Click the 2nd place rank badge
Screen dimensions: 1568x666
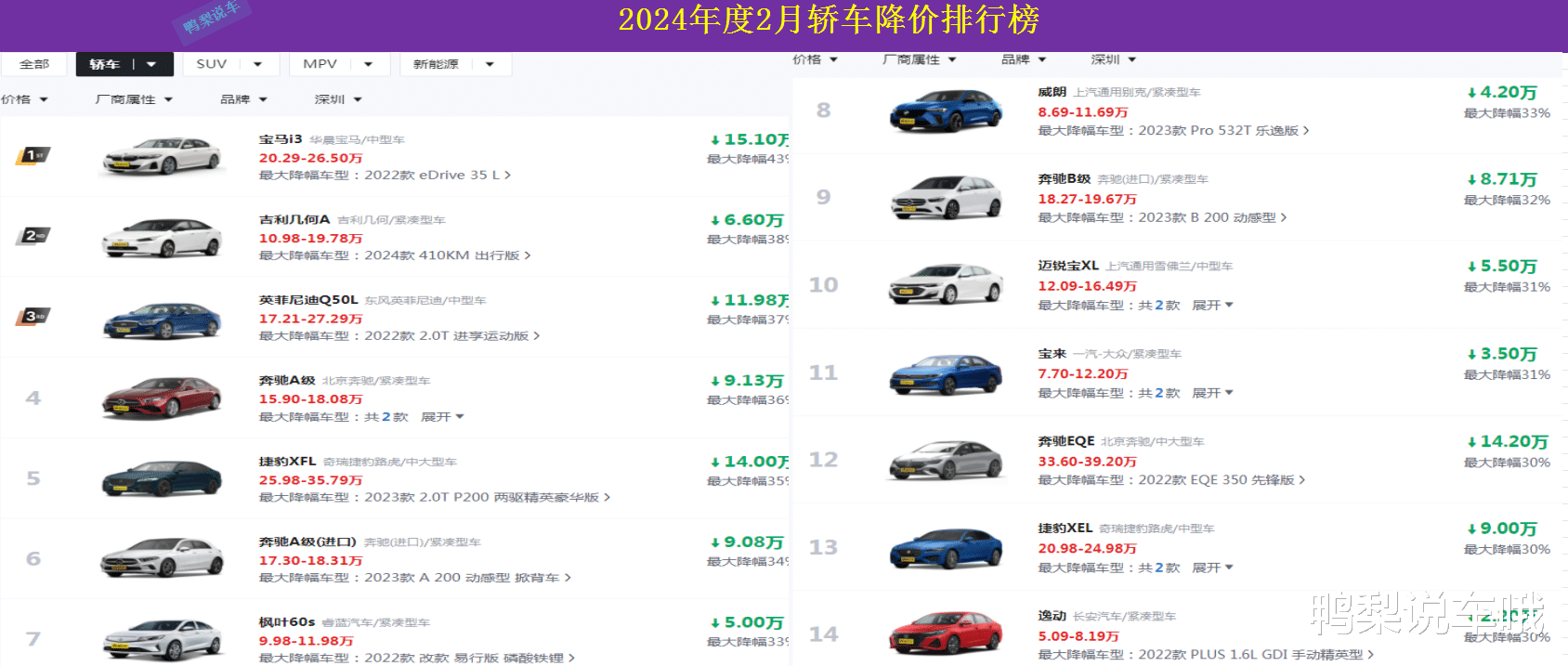coord(33,236)
